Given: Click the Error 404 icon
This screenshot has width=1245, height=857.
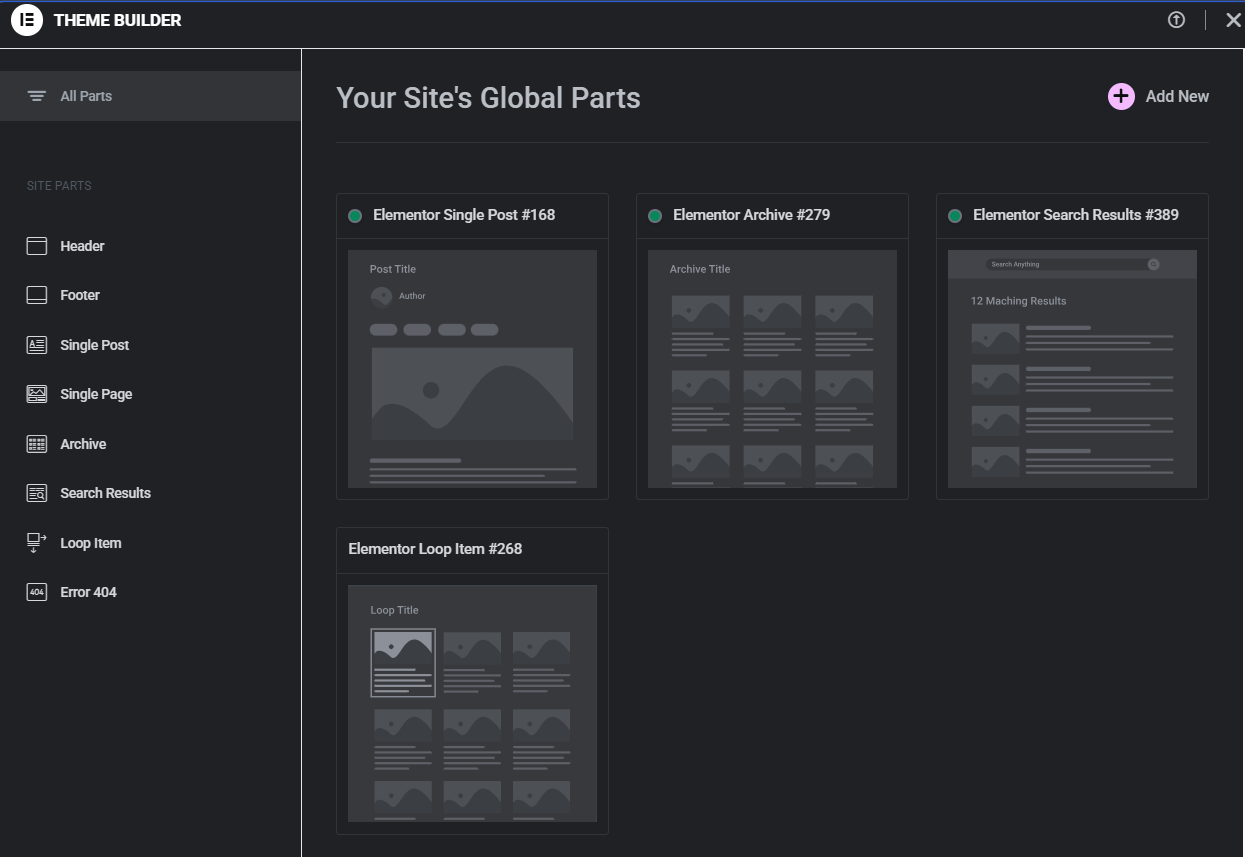Looking at the screenshot, I should [x=37, y=592].
